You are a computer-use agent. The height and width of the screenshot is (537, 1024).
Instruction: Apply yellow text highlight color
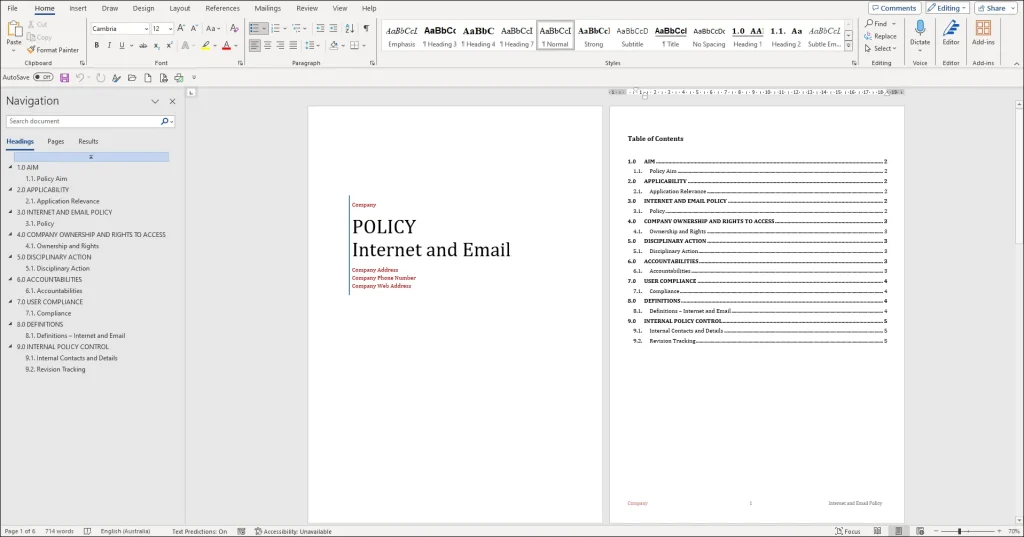206,46
